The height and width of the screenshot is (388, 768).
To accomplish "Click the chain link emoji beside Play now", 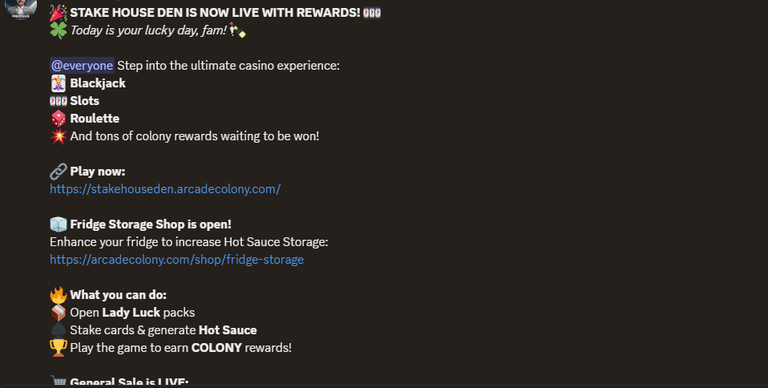I will tap(58, 171).
